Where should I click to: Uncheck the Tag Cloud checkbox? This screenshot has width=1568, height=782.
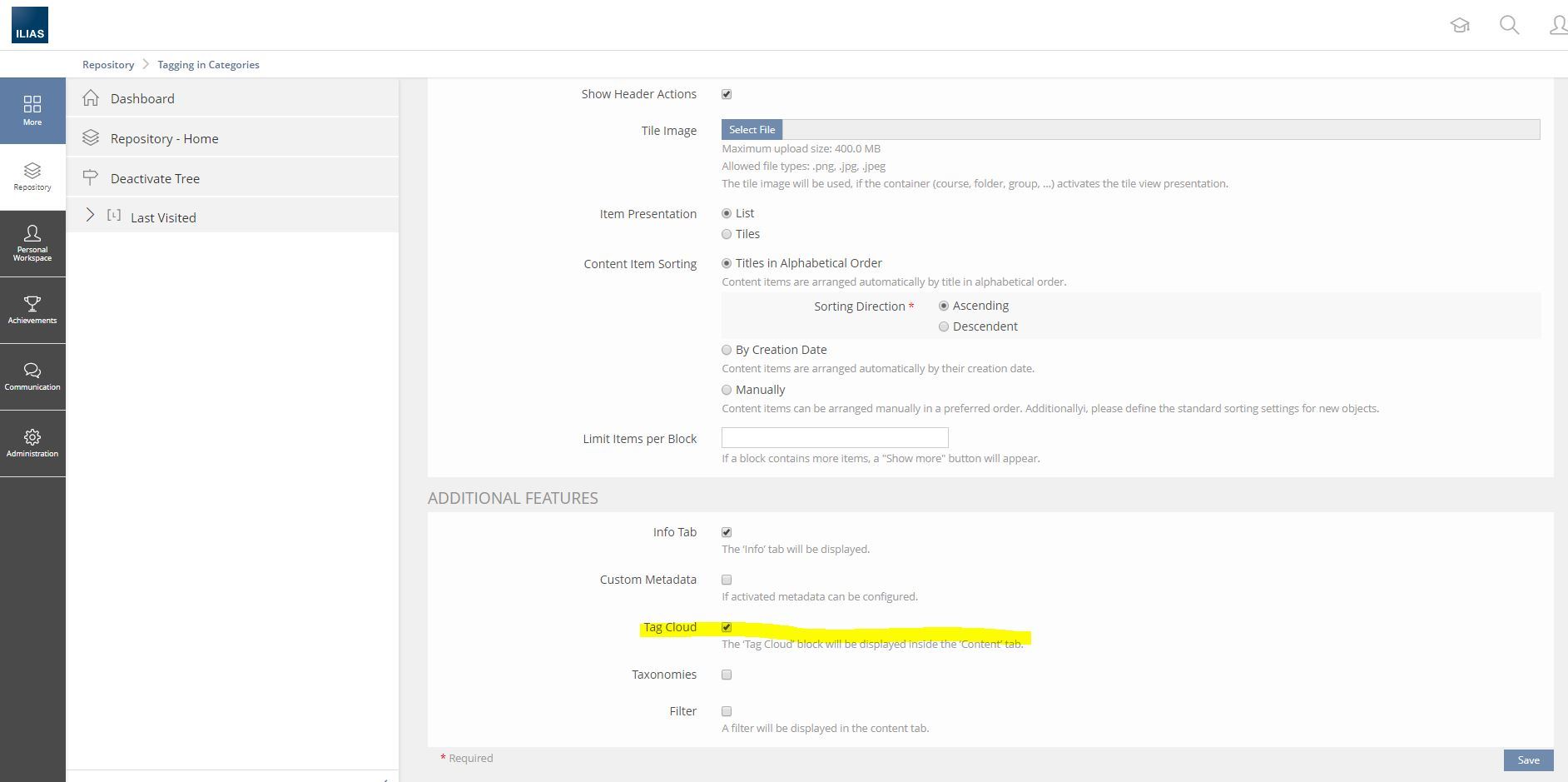[x=727, y=627]
